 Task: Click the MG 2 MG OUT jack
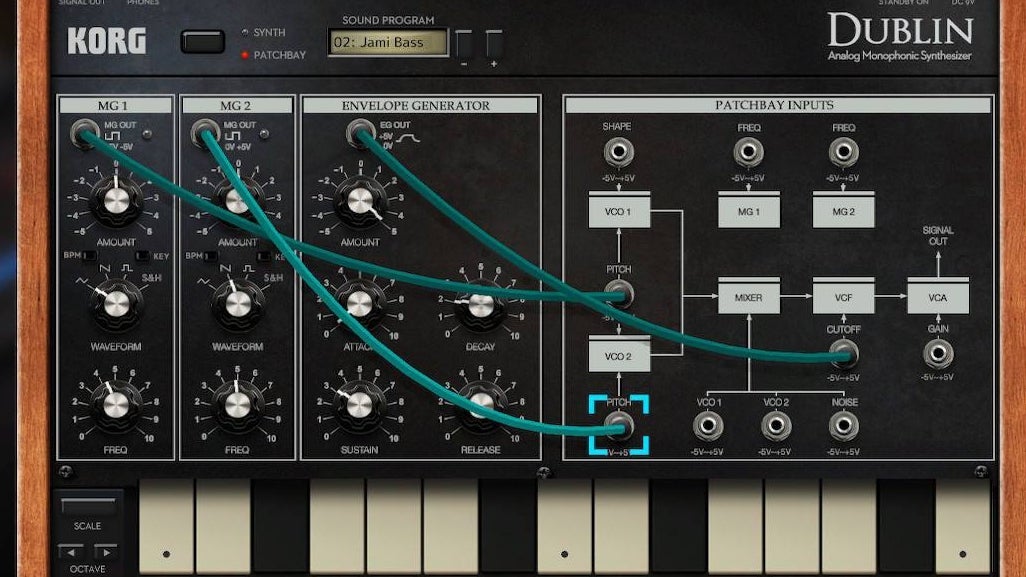[205, 133]
